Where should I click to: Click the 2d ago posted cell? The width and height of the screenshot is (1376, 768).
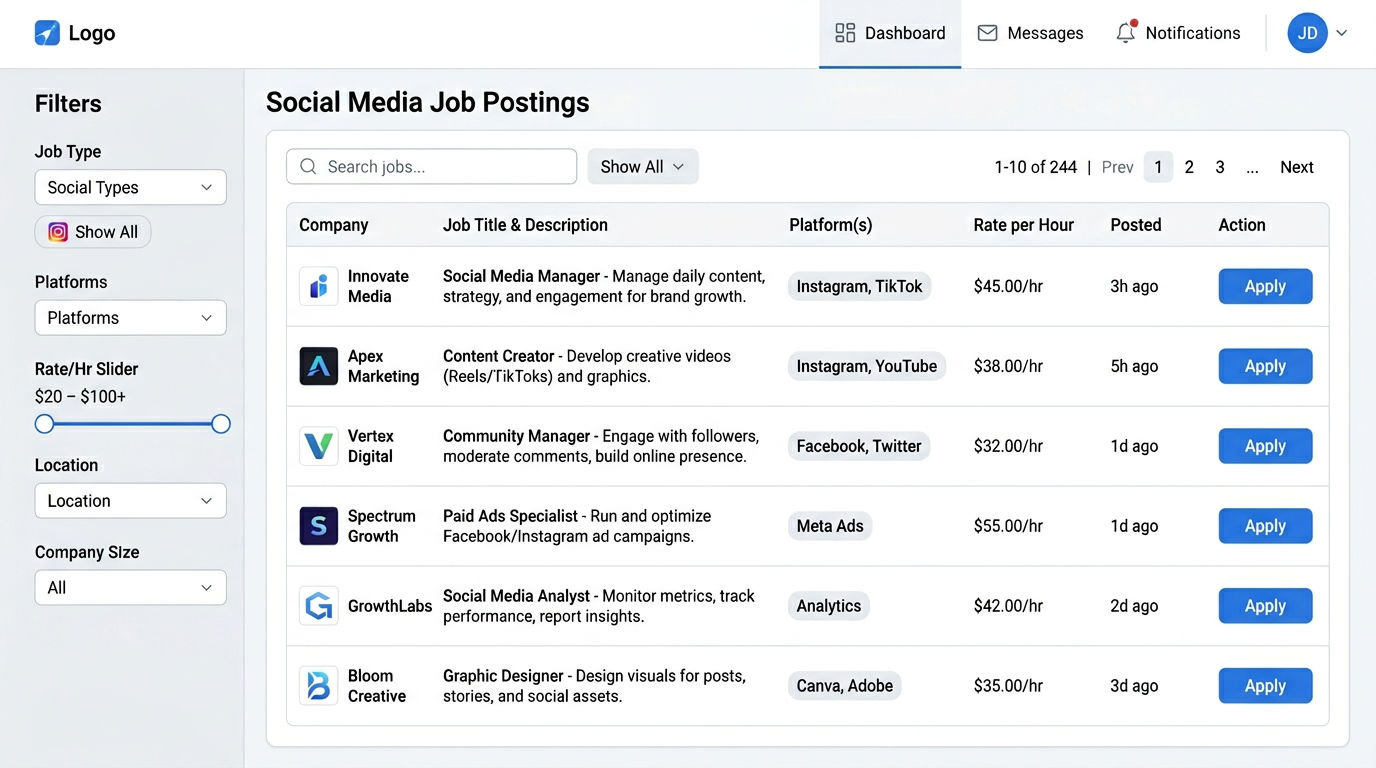1134,606
